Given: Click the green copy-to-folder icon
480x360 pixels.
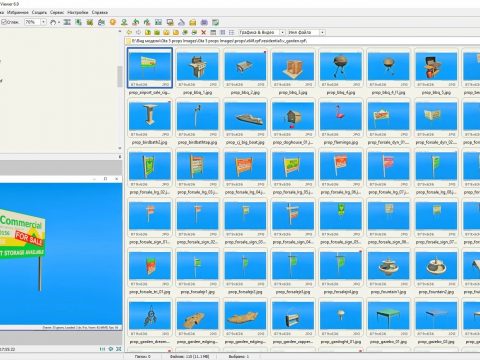Looking at the screenshot, I should [x=185, y=32].
